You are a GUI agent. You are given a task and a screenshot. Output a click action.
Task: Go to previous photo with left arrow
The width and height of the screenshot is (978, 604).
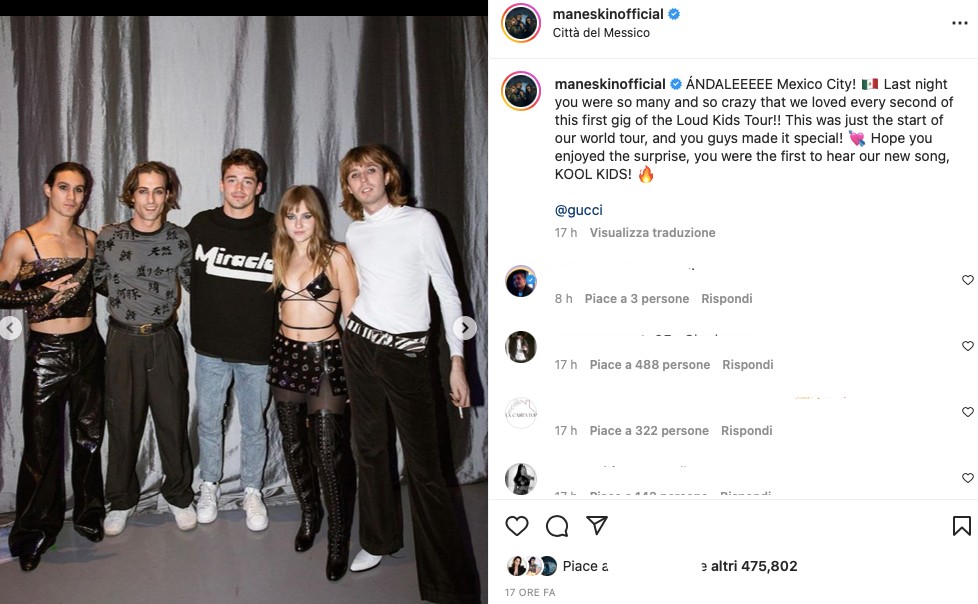pyautogui.click(x=10, y=328)
